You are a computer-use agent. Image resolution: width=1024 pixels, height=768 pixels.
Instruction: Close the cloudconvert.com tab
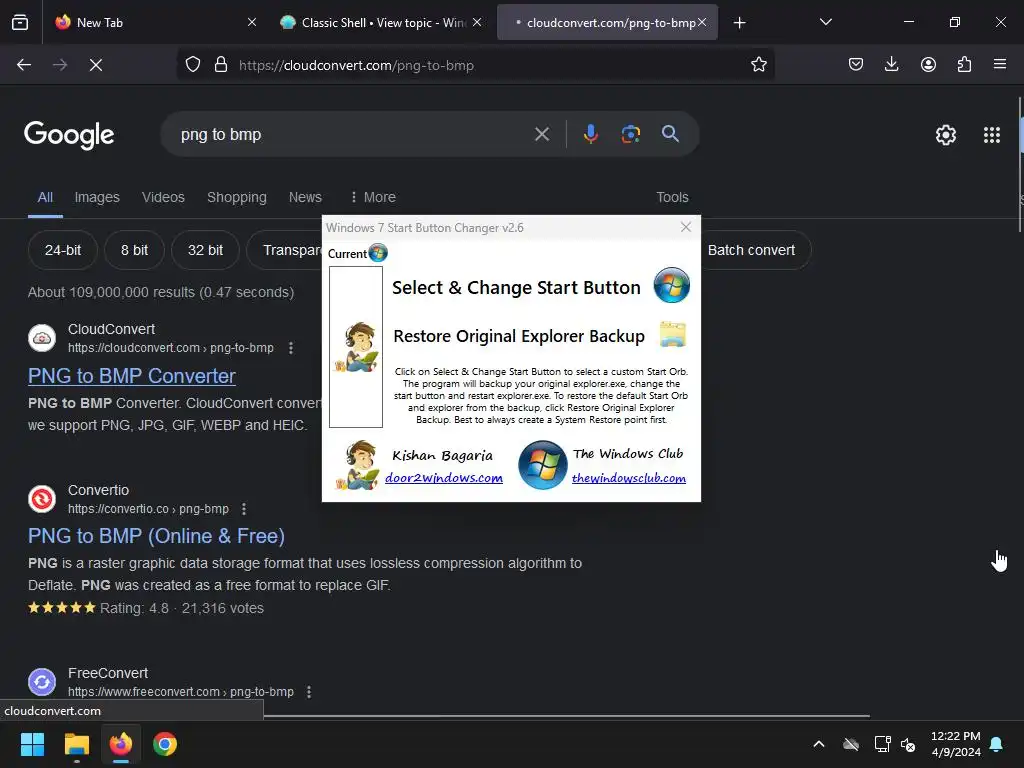pyautogui.click(x=702, y=22)
